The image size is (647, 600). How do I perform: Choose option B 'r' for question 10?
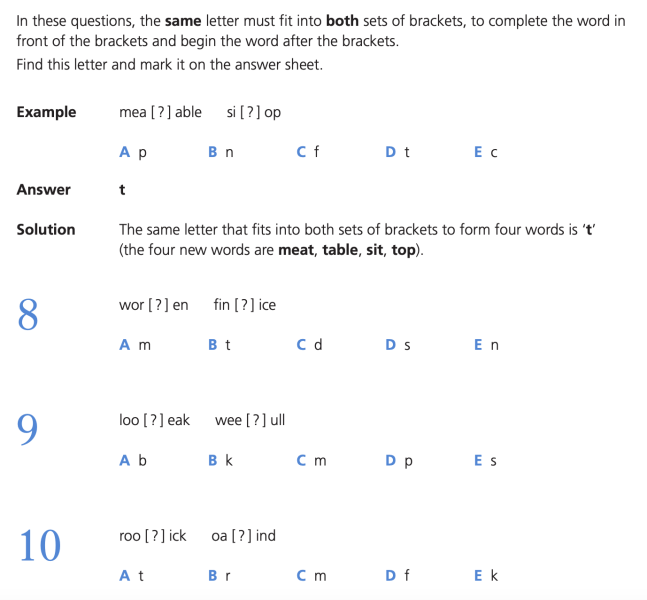click(x=219, y=575)
